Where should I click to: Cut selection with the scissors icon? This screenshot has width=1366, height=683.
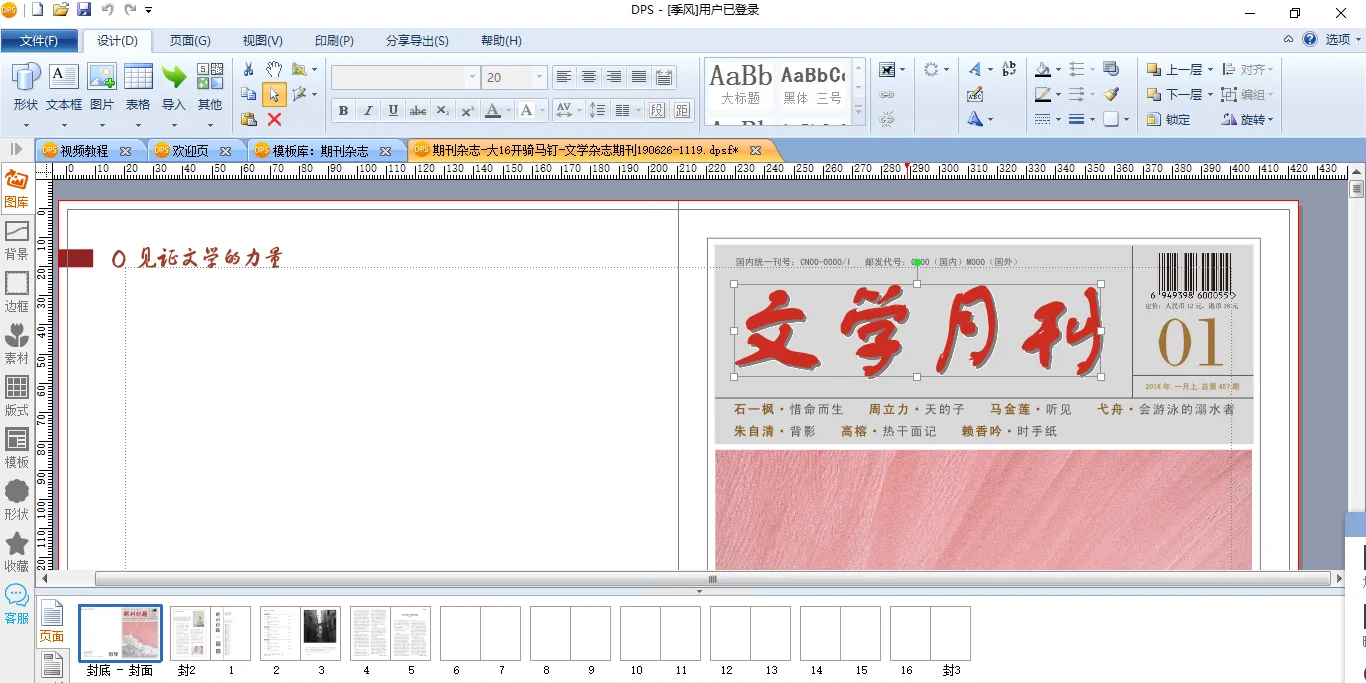[249, 69]
